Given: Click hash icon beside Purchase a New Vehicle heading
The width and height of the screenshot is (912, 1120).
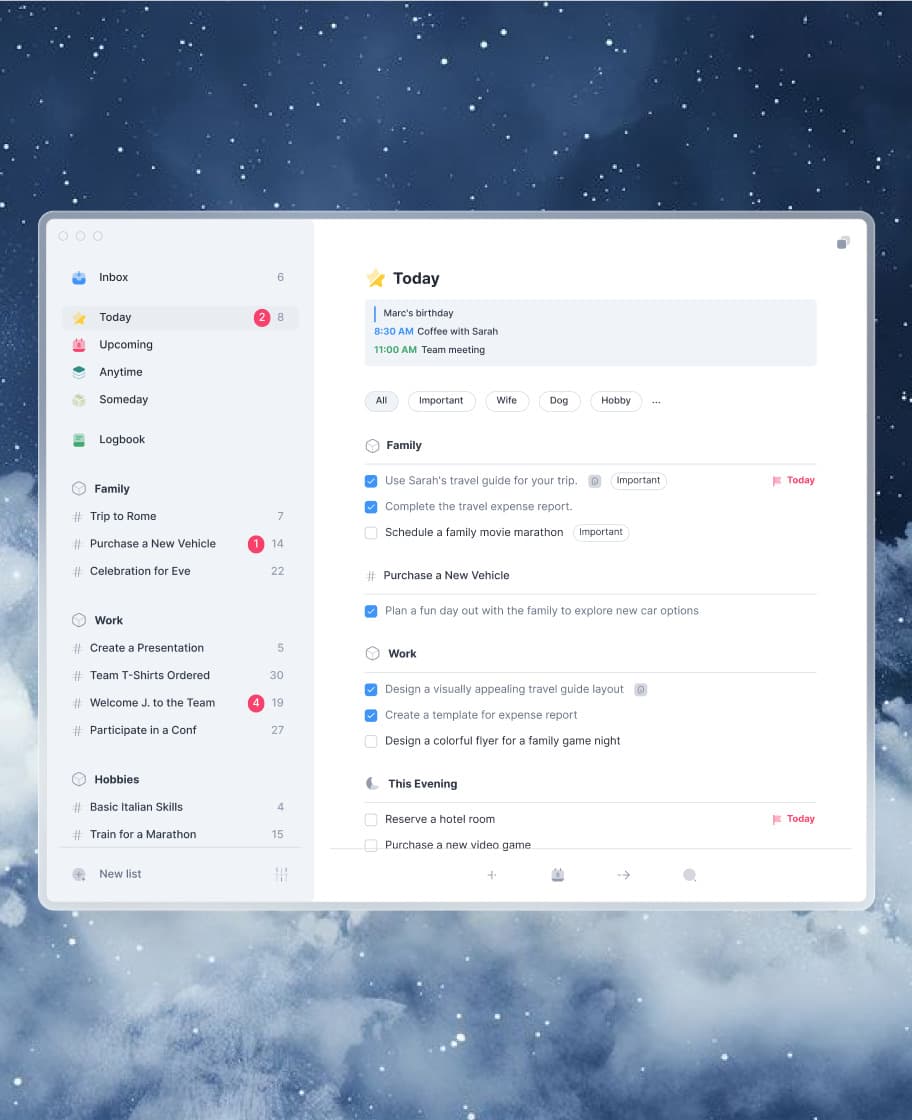Looking at the screenshot, I should 371,576.
